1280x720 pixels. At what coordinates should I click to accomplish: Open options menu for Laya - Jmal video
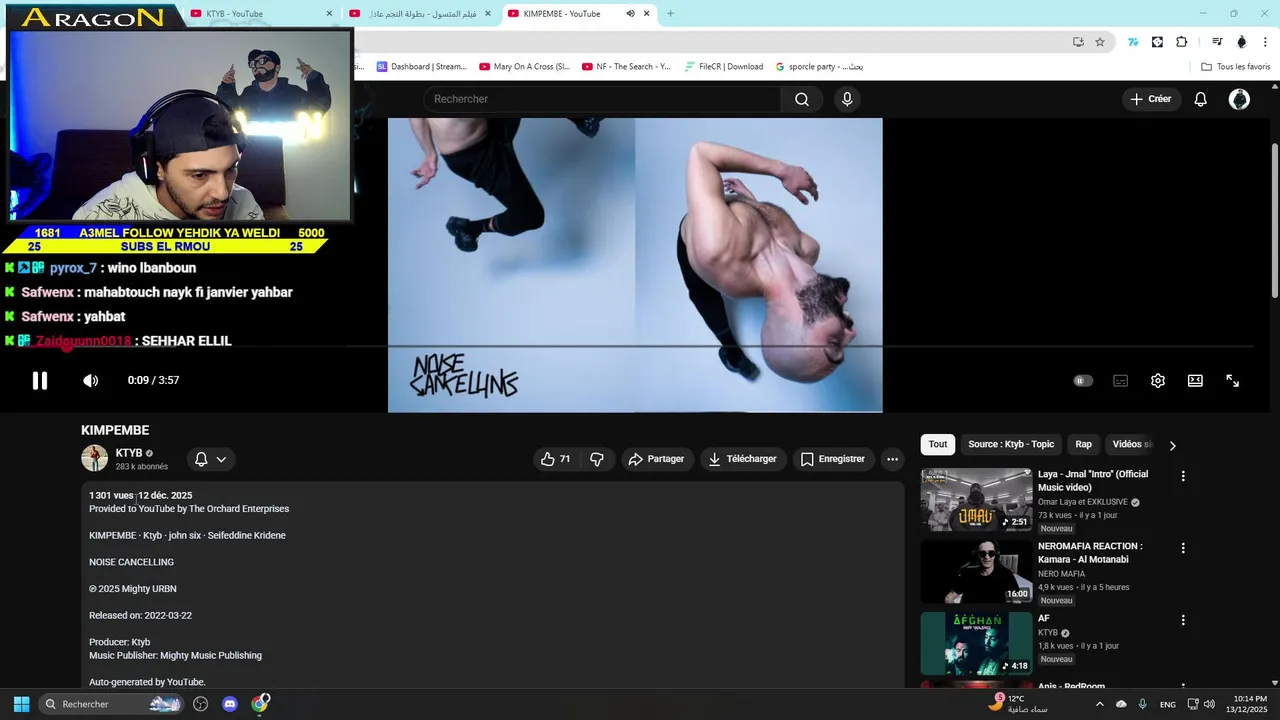click(x=1183, y=476)
